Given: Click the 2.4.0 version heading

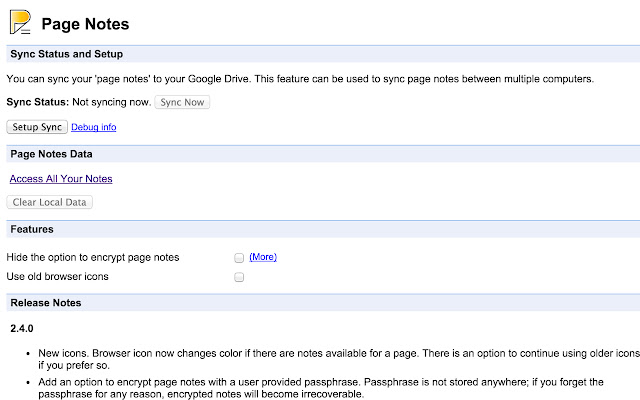Looking at the screenshot, I should (x=22, y=328).
